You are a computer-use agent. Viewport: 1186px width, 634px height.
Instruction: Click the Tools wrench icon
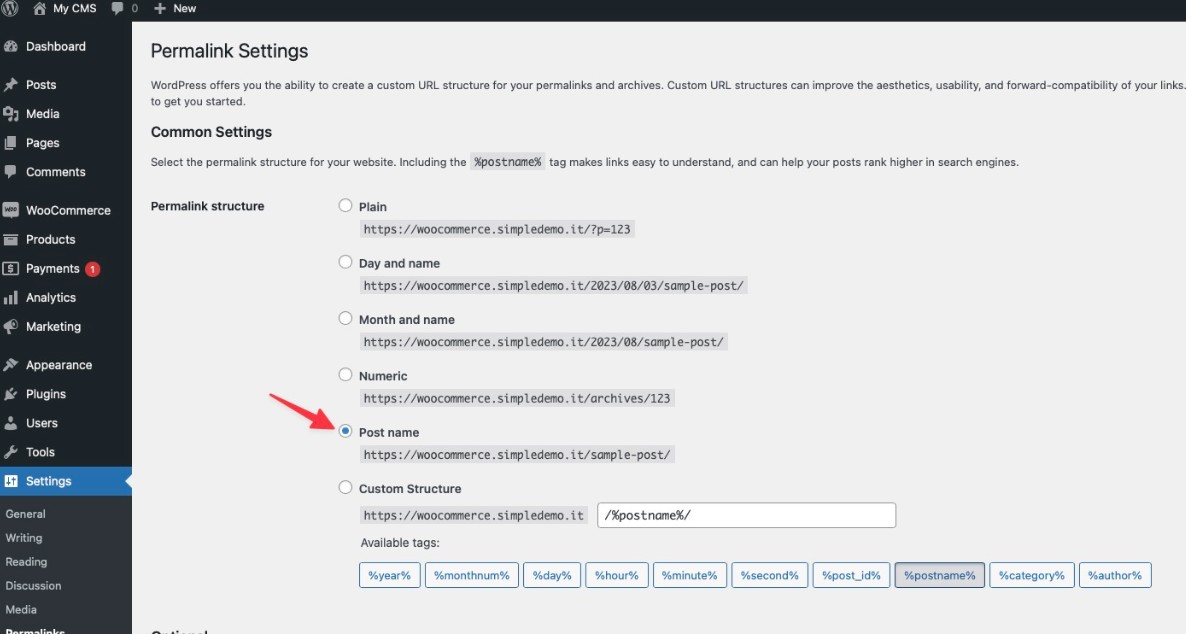coord(11,452)
